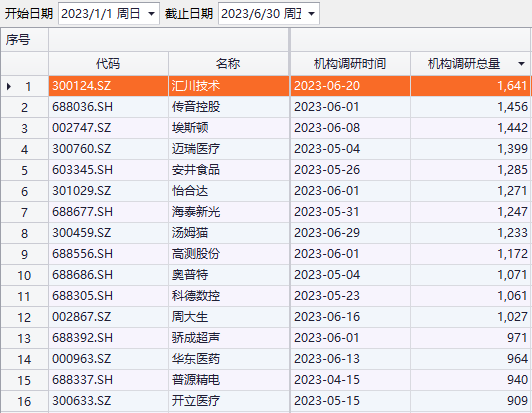The width and height of the screenshot is (532, 413).
Task: Select the 埃斯顿 name cell
Action: (229, 128)
